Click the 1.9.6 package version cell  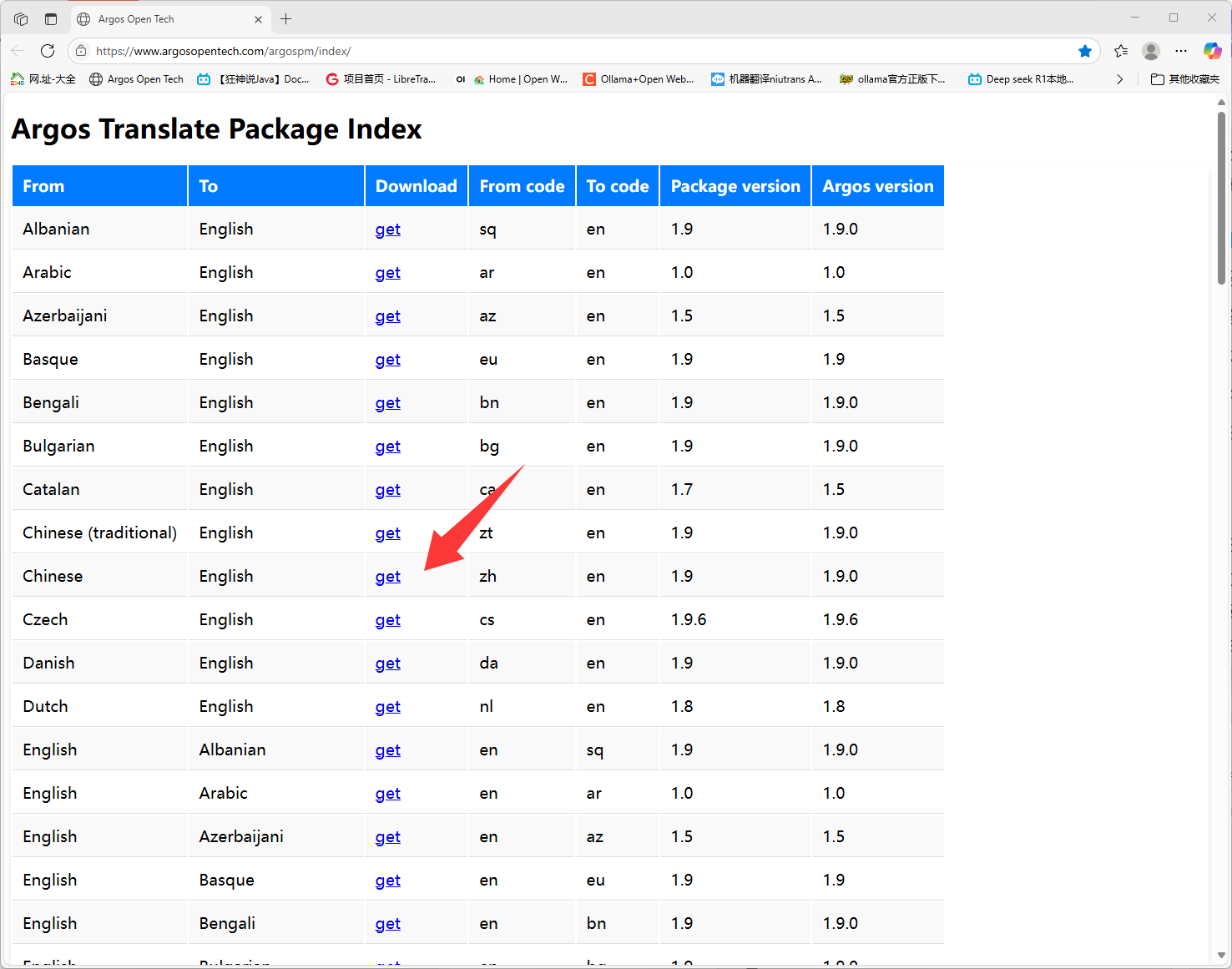(x=735, y=619)
